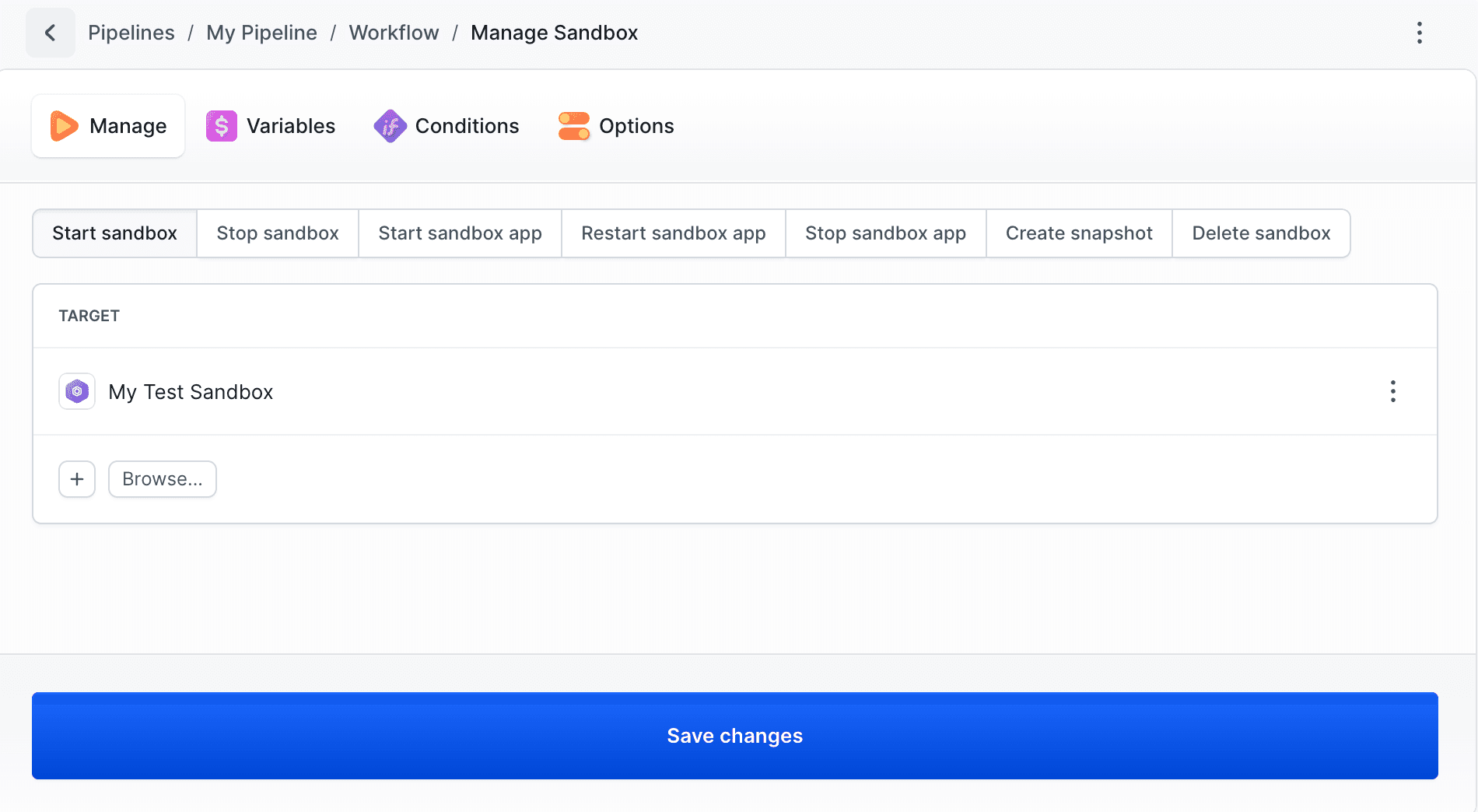Click the orange Manage play icon

click(64, 126)
